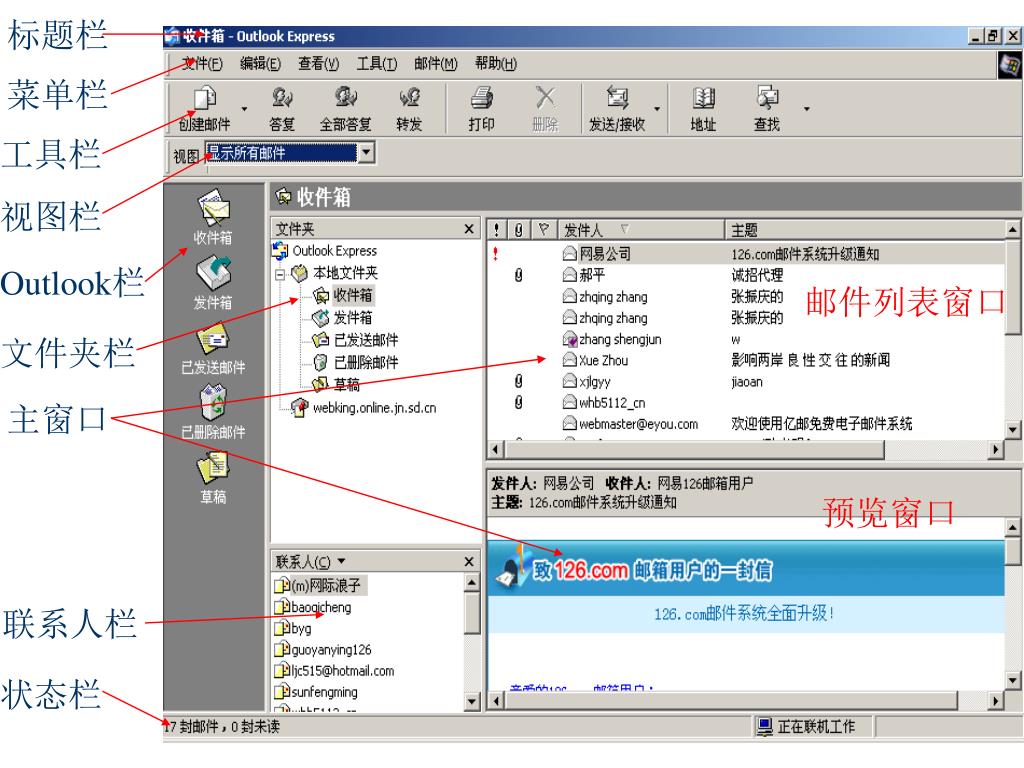Sort messages by the 发件人 column header
This screenshot has height=768, width=1024.
click(640, 230)
